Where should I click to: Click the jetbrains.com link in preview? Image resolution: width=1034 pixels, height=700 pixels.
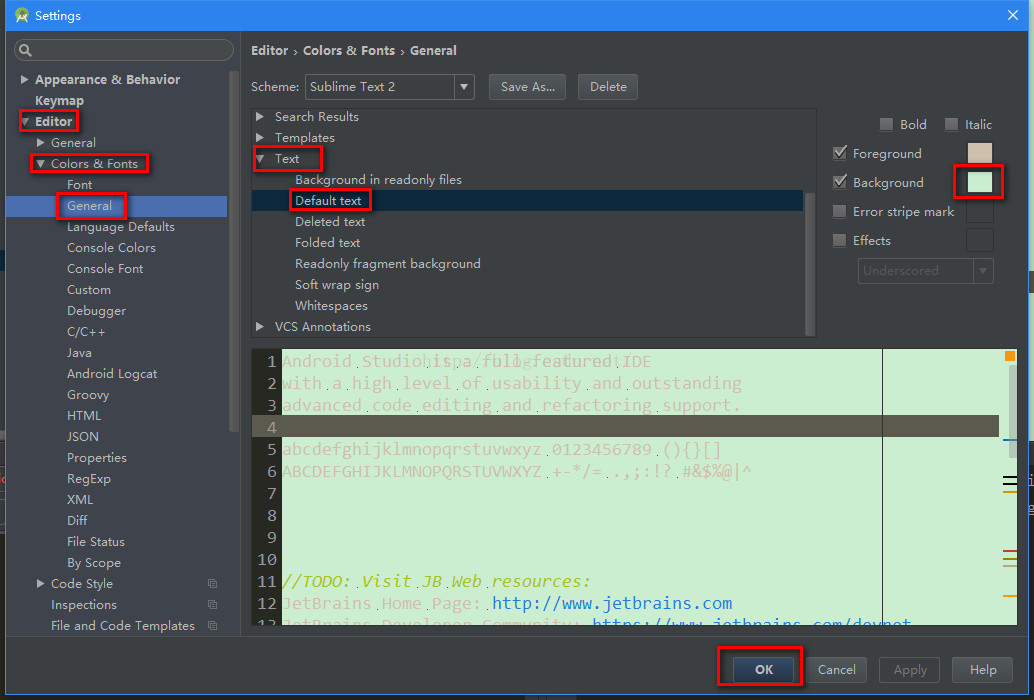612,603
